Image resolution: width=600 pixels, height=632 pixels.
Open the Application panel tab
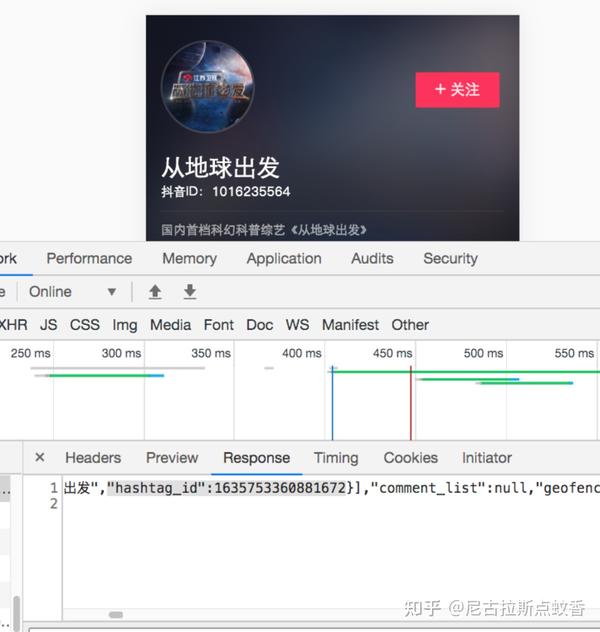point(284,258)
